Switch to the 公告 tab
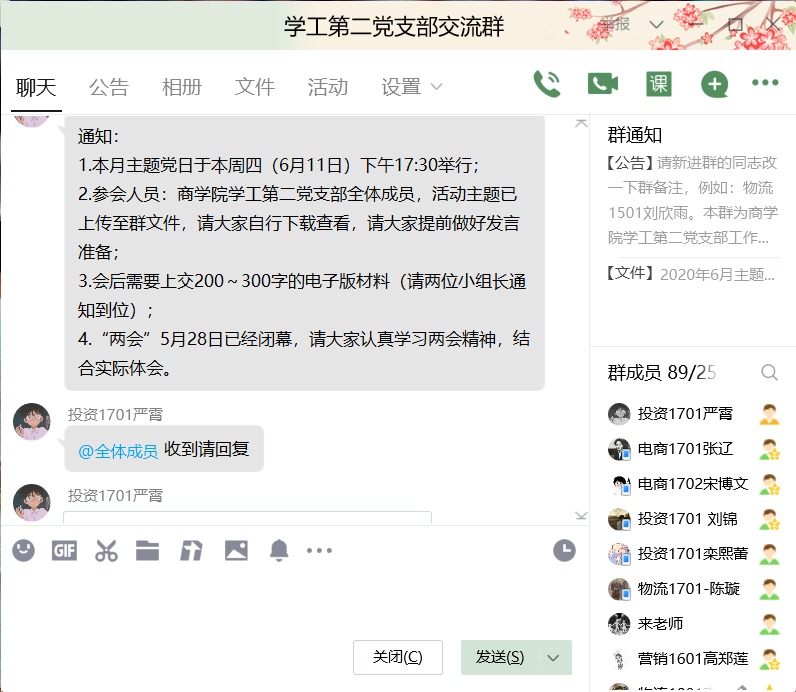Screen dimensions: 796x692 108,87
